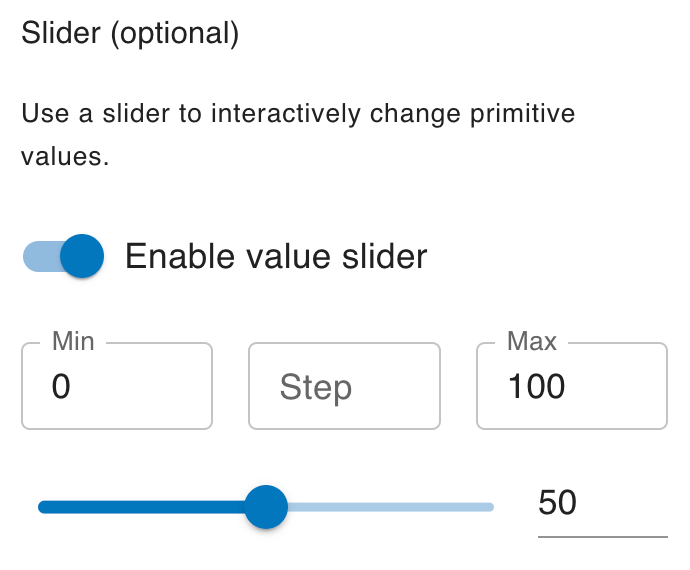Click far right end of slider track

click(x=491, y=507)
